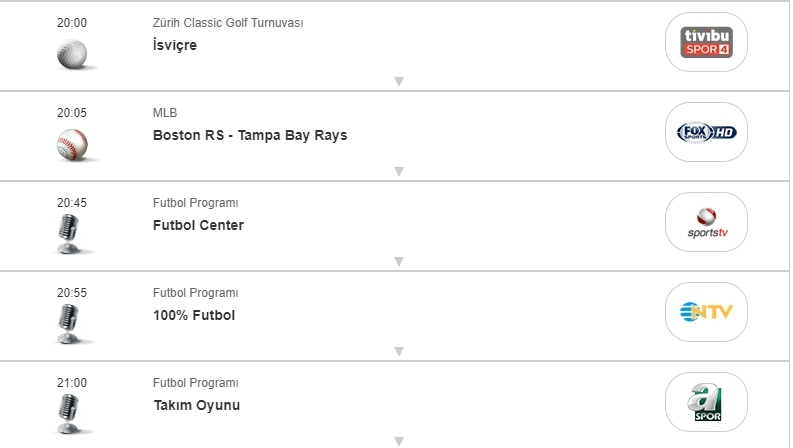Click the golf ball icon

coord(72,54)
